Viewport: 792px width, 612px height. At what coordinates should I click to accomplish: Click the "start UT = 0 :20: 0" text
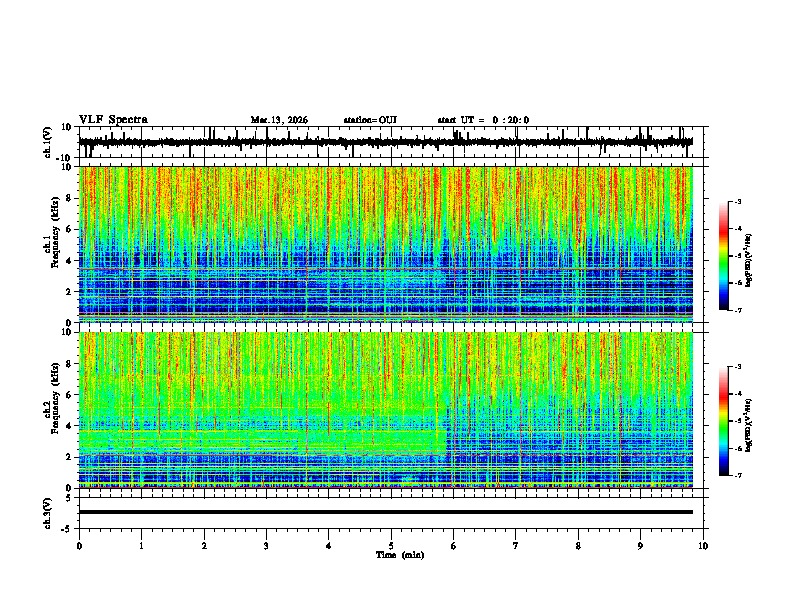click(x=483, y=120)
